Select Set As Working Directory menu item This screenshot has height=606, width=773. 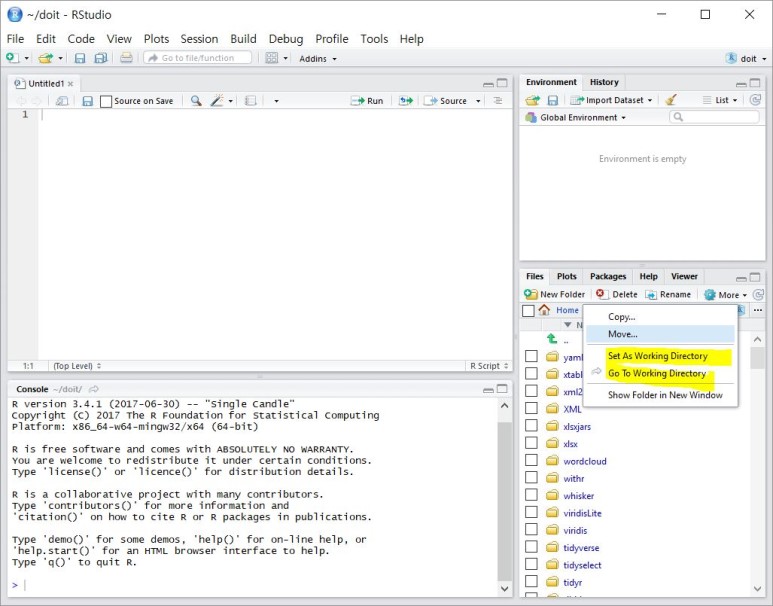point(660,356)
